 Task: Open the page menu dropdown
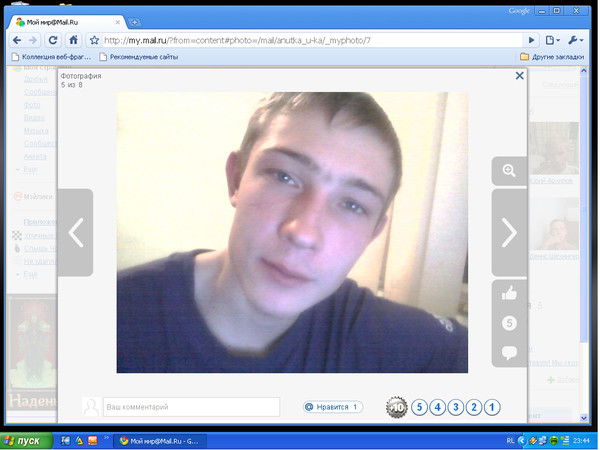tap(554, 40)
